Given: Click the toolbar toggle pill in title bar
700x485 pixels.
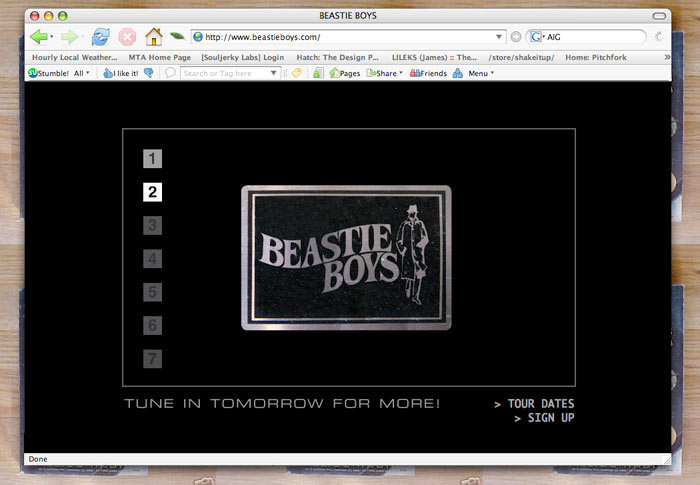Looking at the screenshot, I should pyautogui.click(x=659, y=16).
